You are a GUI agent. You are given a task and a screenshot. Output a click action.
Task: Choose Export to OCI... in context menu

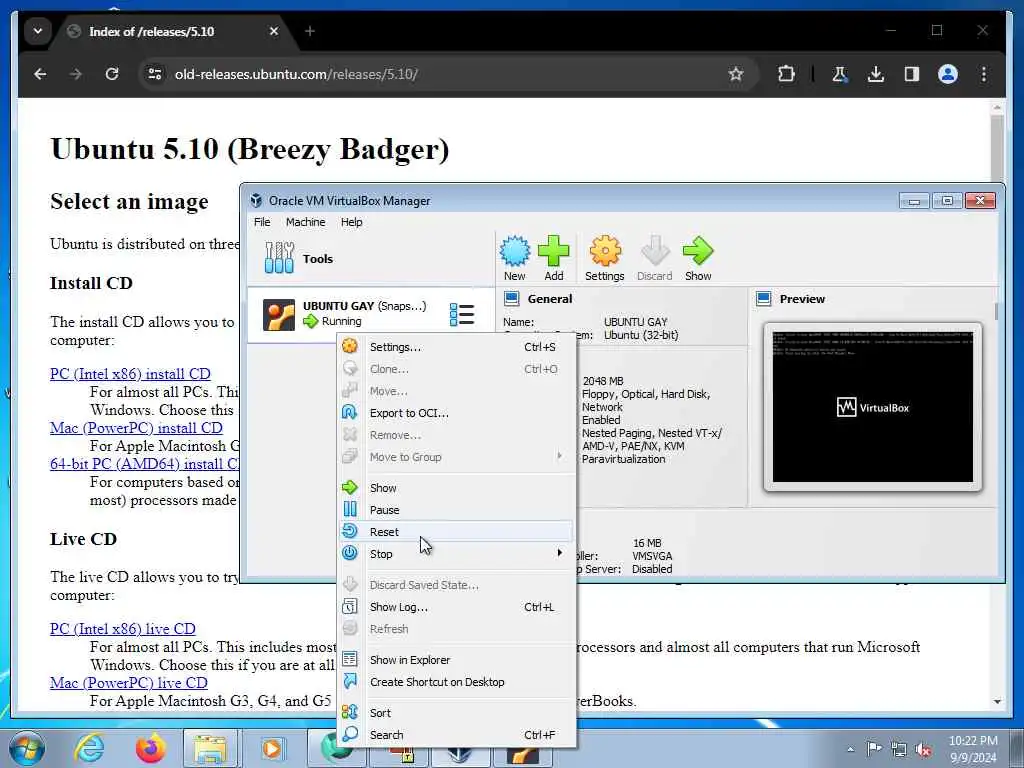457,413
